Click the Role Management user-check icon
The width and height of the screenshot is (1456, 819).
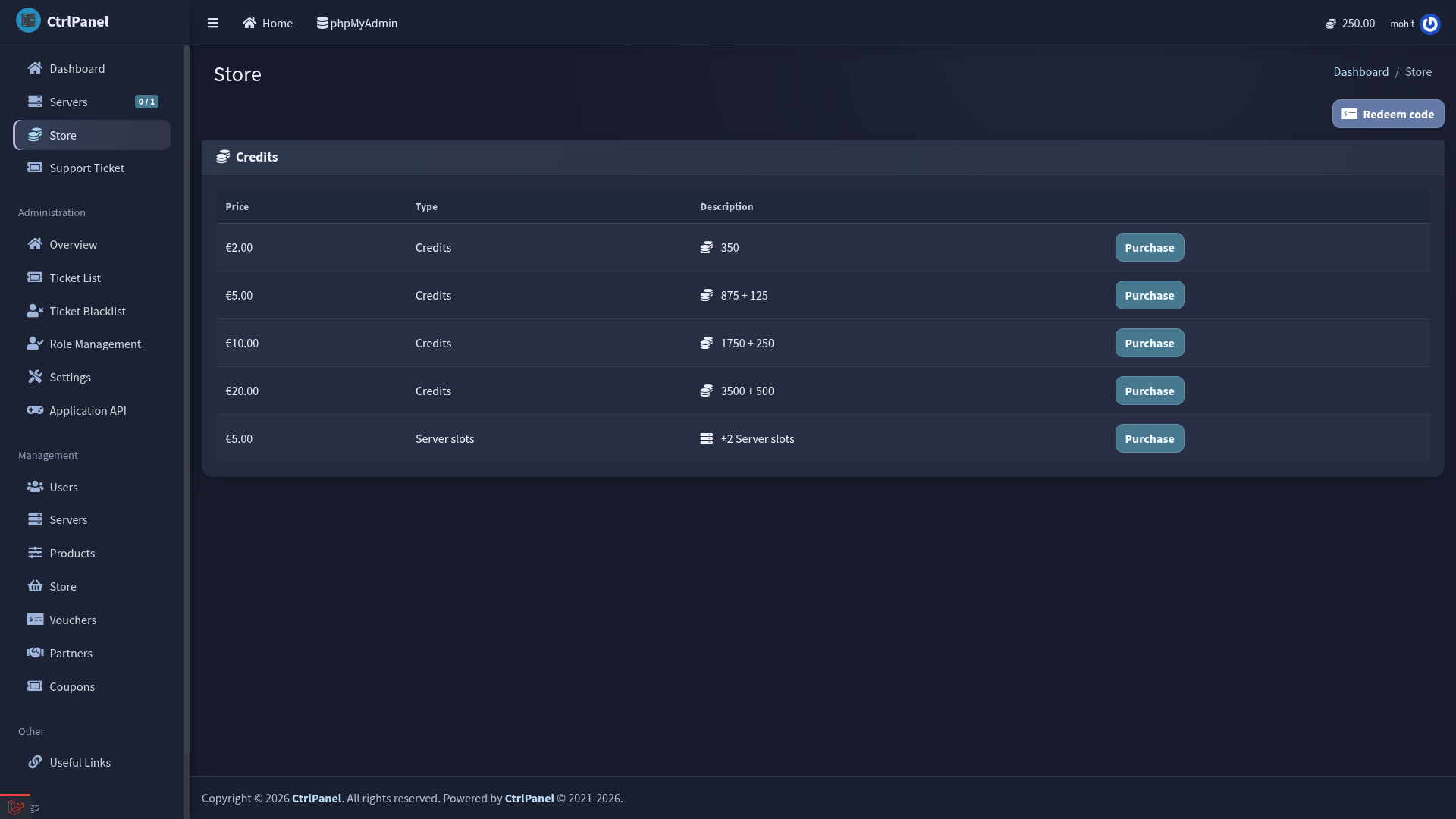click(x=35, y=344)
